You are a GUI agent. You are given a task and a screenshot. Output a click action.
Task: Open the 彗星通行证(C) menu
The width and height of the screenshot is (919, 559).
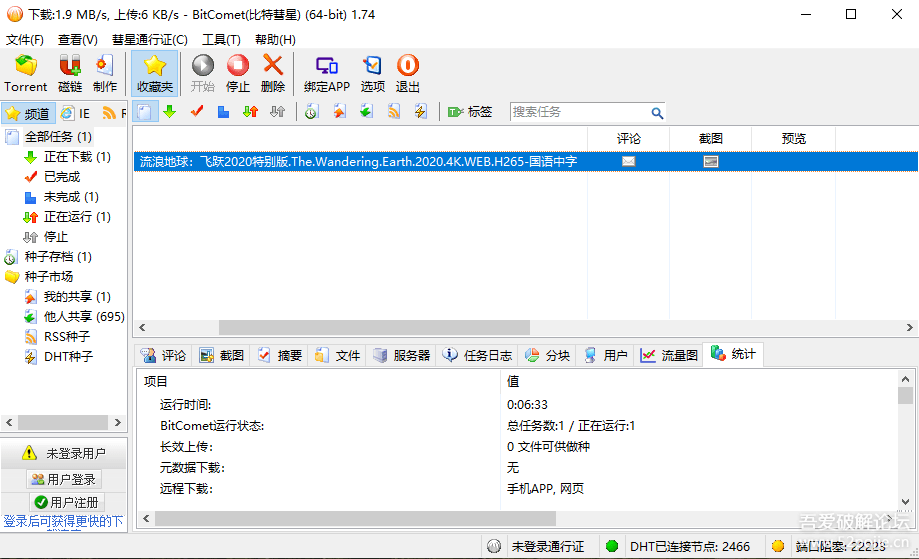click(x=149, y=39)
